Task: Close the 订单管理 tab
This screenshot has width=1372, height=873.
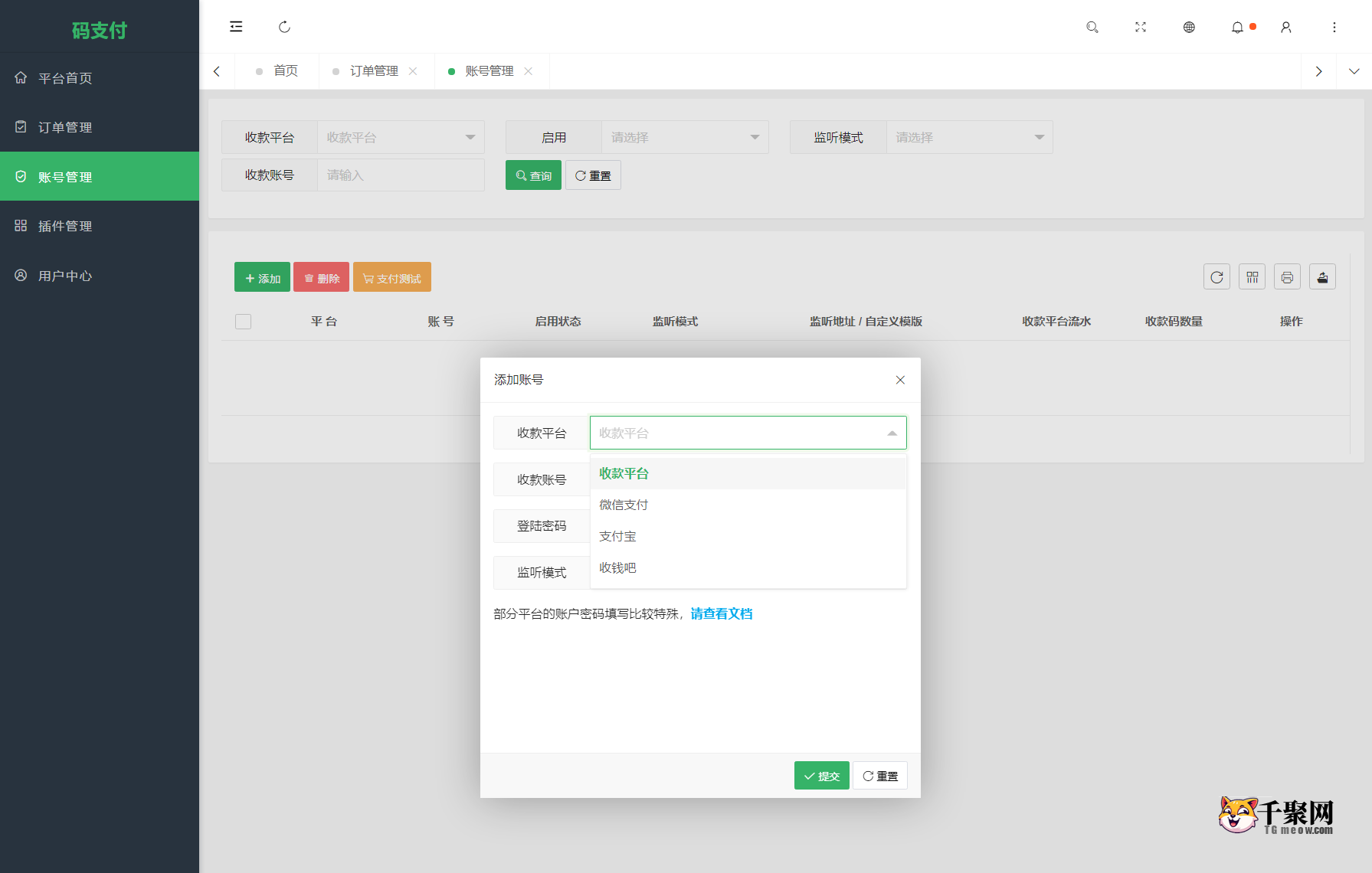Action: (x=413, y=71)
